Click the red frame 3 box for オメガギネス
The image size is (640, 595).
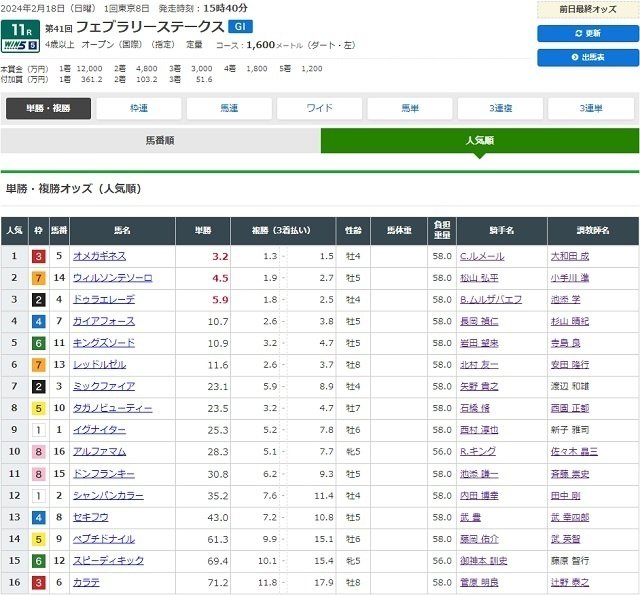38,256
